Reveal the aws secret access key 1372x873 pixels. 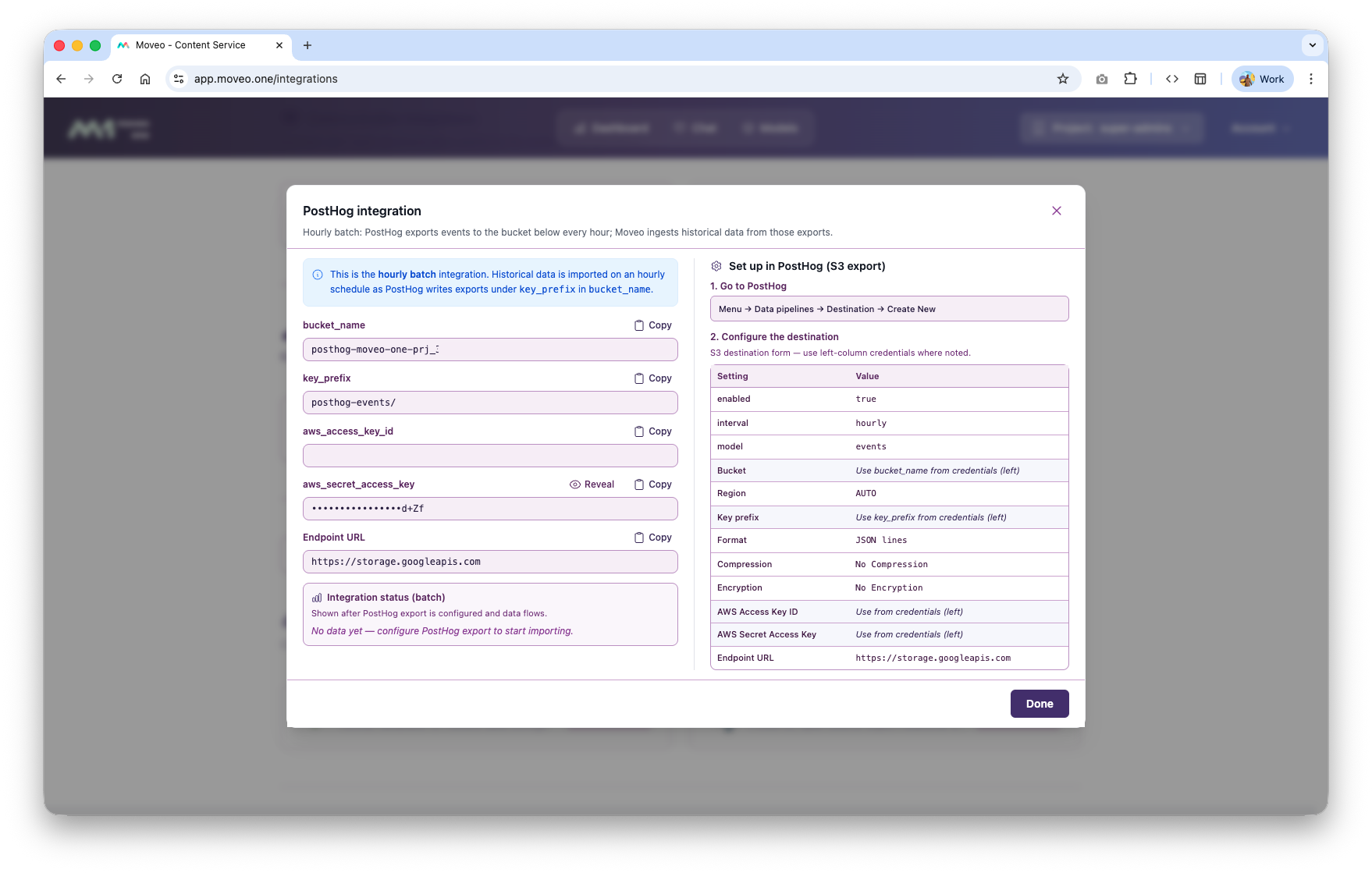[x=592, y=484]
